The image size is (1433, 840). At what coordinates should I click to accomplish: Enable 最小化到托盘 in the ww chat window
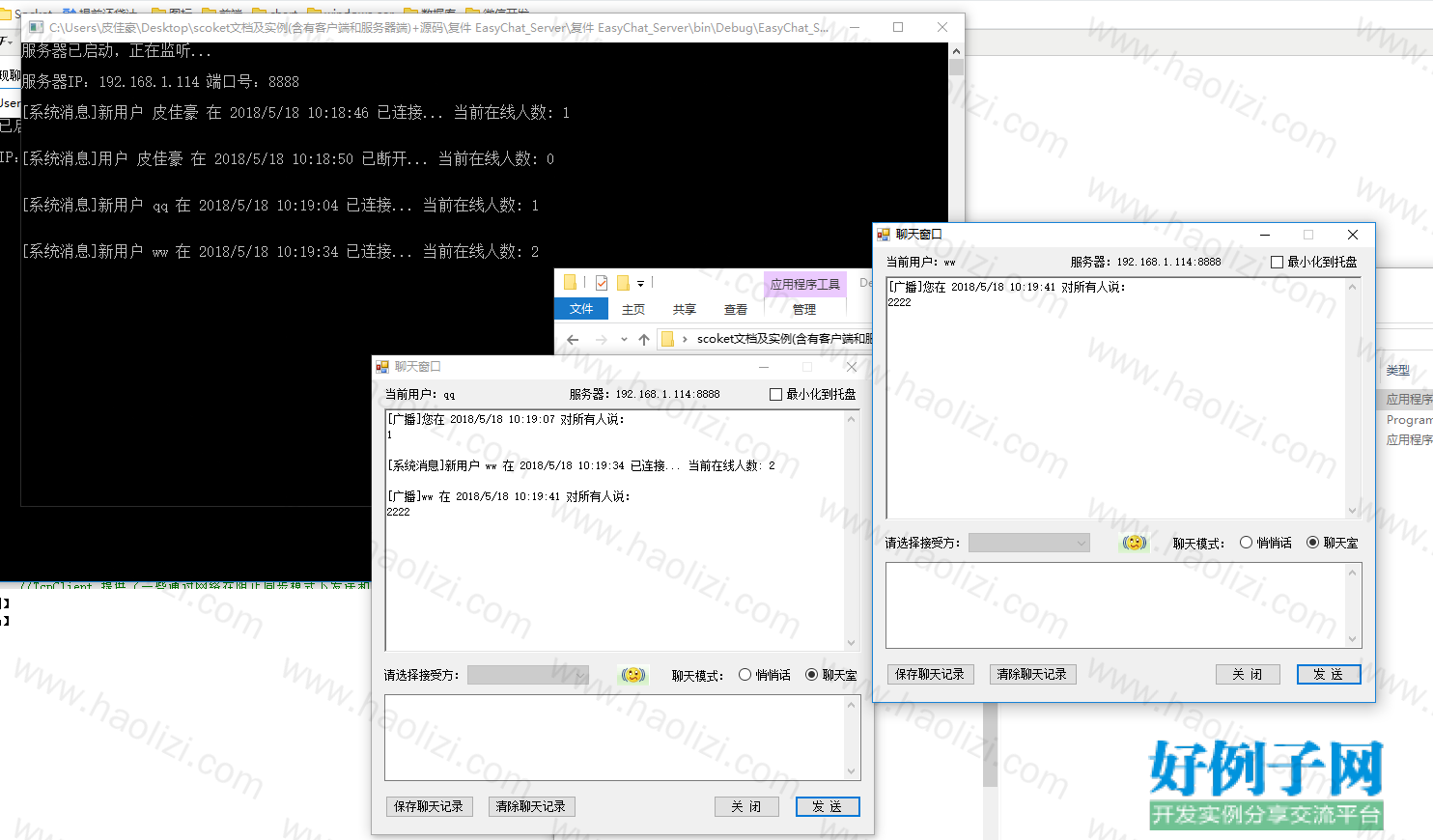click(1277, 262)
